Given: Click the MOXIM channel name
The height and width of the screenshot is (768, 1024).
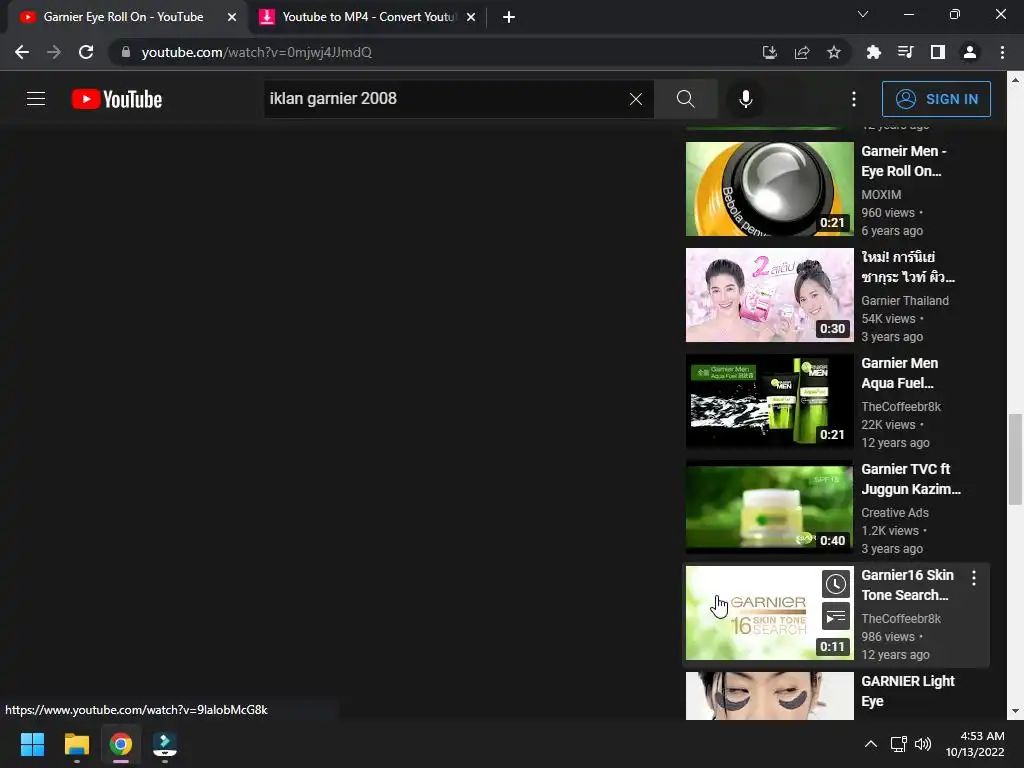Looking at the screenshot, I should point(881,195).
